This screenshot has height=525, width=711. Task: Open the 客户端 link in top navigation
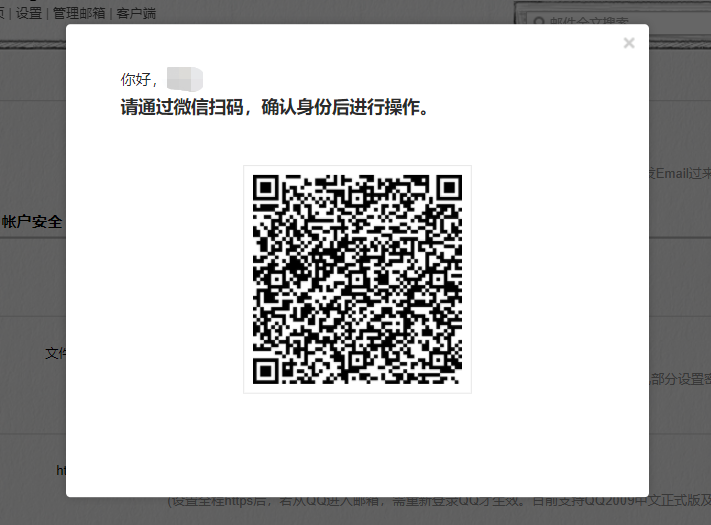coord(136,14)
